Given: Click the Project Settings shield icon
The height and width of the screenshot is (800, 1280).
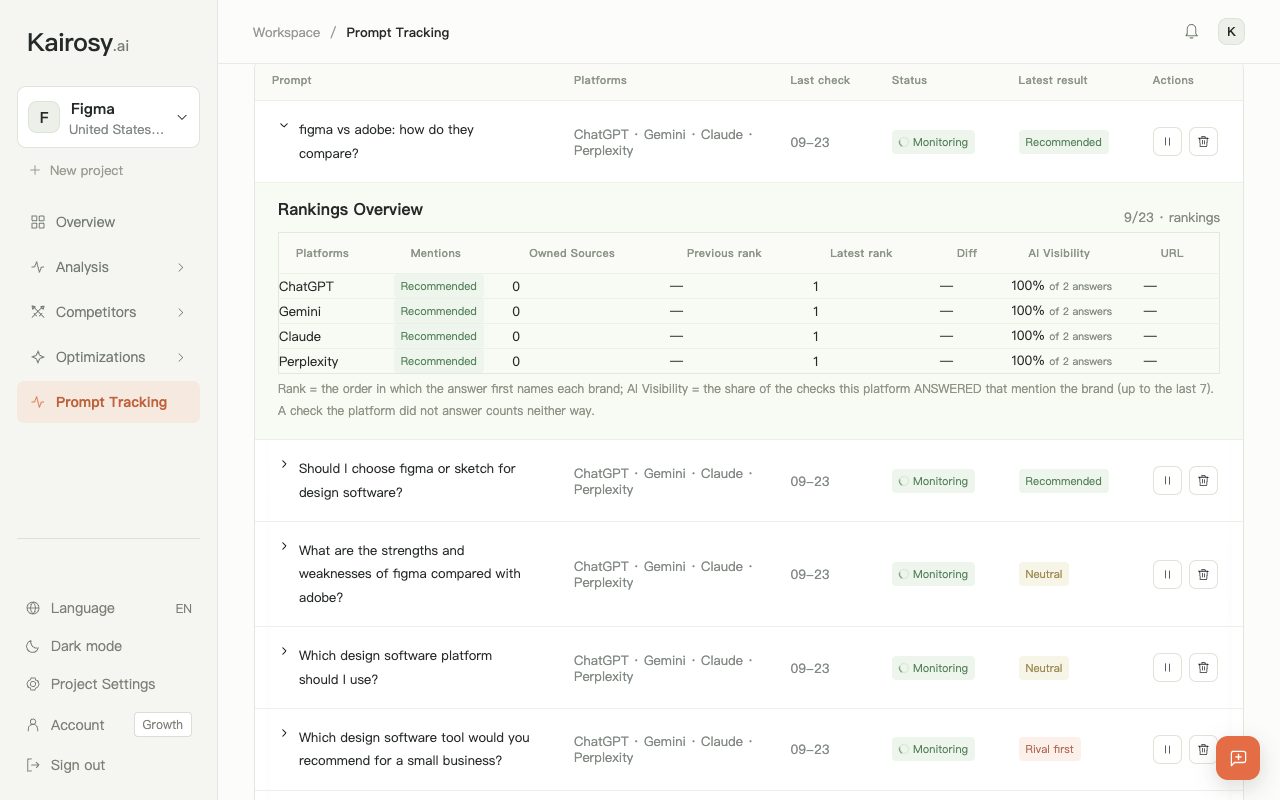Looking at the screenshot, I should point(33,684).
